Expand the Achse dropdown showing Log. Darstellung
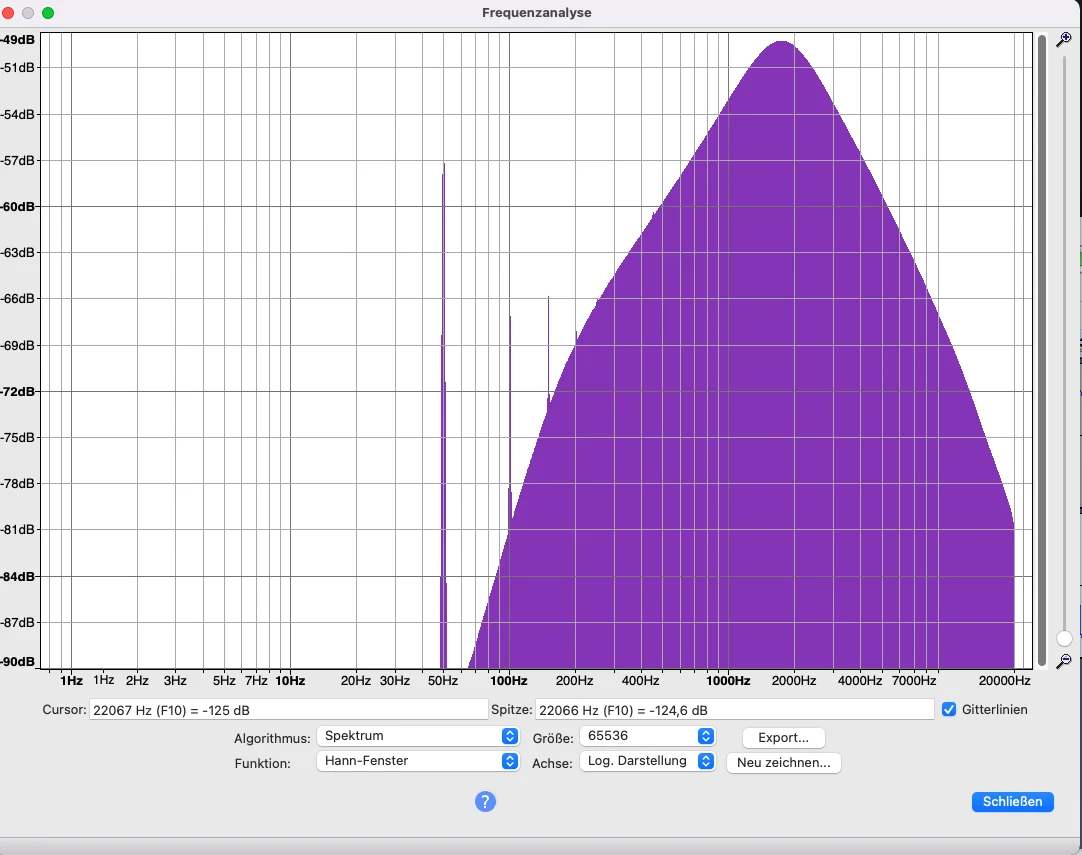The image size is (1082, 855). click(x=647, y=761)
